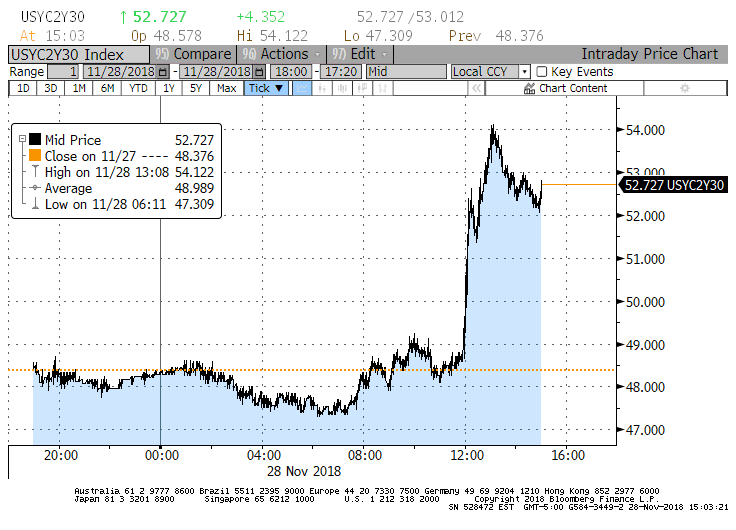Click the 95) Compare button
Viewport: 736px width, 530px height.
coord(193,54)
